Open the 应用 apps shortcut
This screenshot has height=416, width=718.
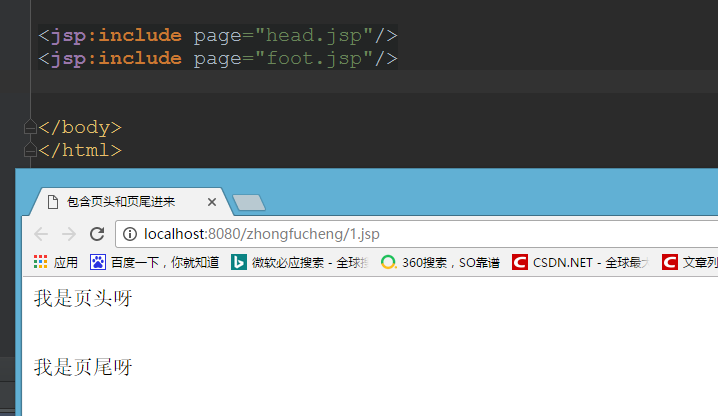coord(55,263)
